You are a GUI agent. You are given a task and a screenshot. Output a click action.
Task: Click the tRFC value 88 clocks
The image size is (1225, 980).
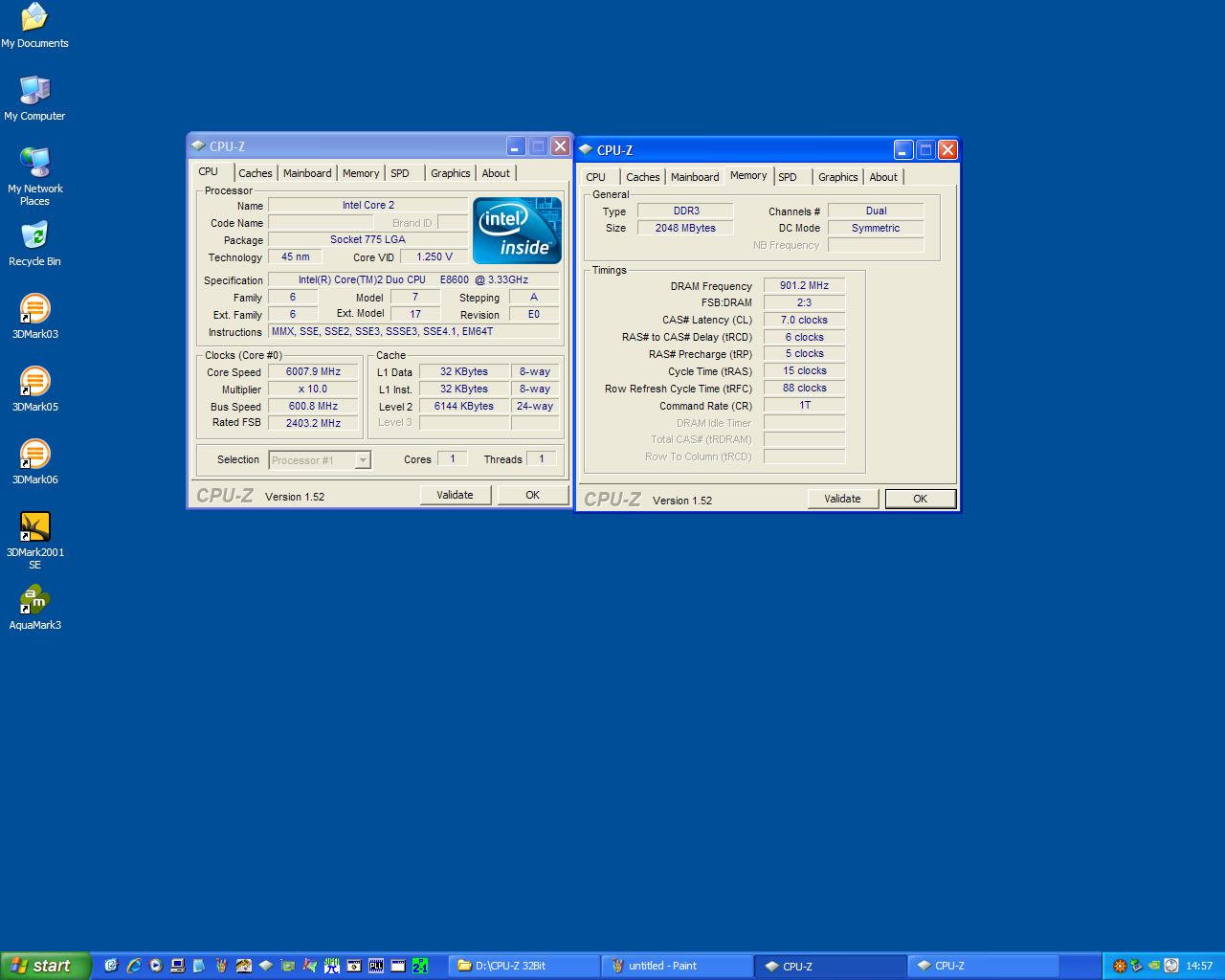[804, 388]
